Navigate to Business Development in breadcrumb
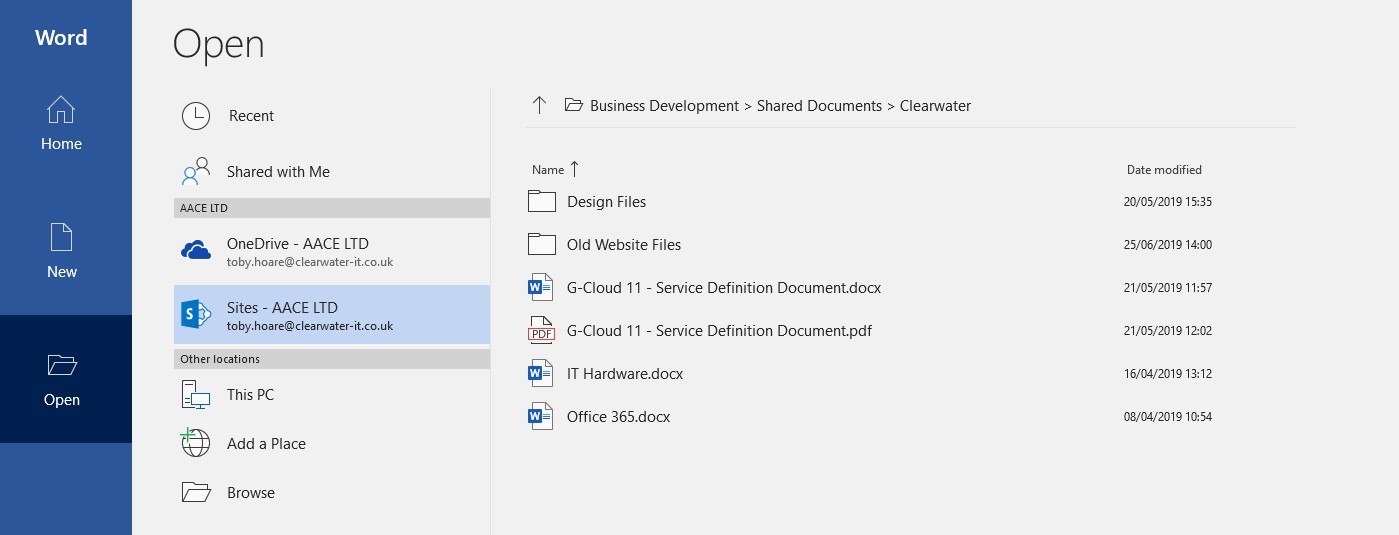This screenshot has width=1399, height=535. click(x=664, y=106)
